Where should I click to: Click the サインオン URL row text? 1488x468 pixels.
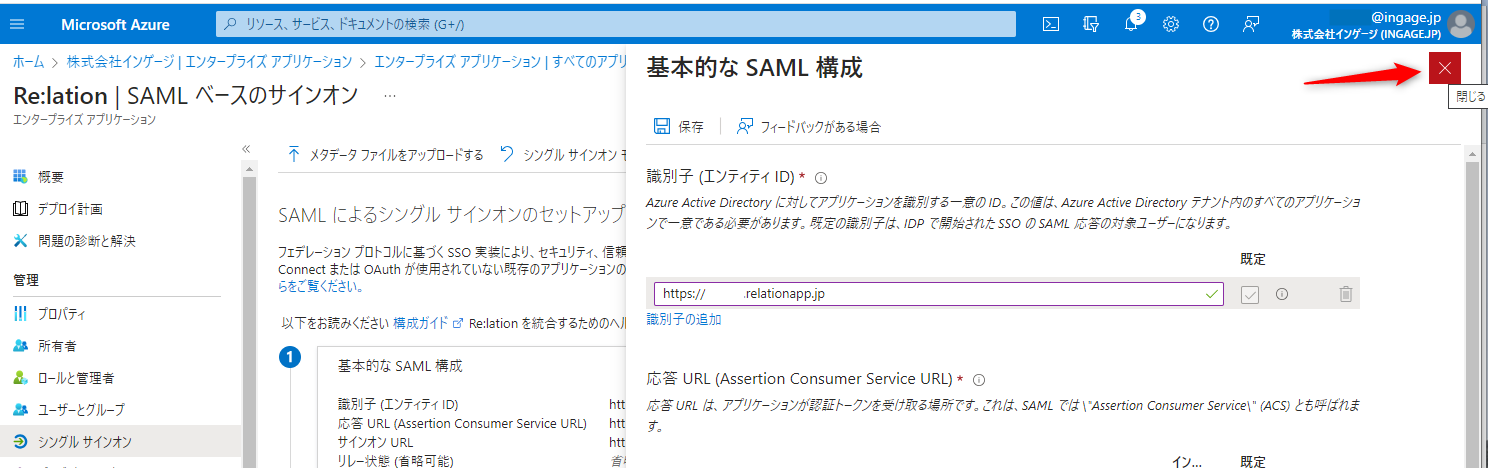pyautogui.click(x=375, y=442)
